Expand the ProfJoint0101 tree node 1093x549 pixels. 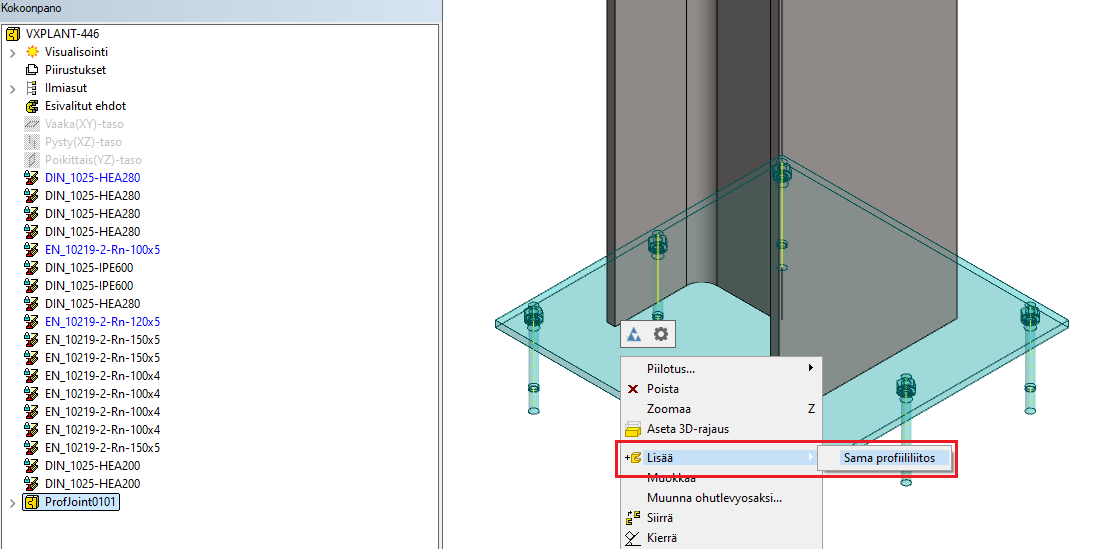(x=12, y=502)
